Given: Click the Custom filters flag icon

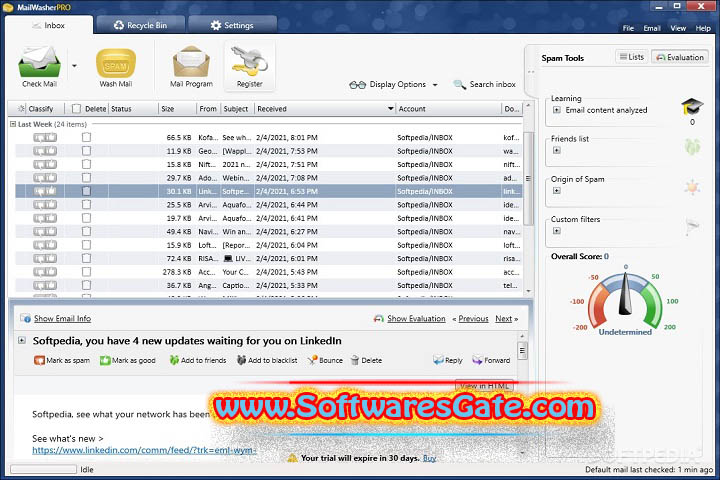Looking at the screenshot, I should (692, 226).
